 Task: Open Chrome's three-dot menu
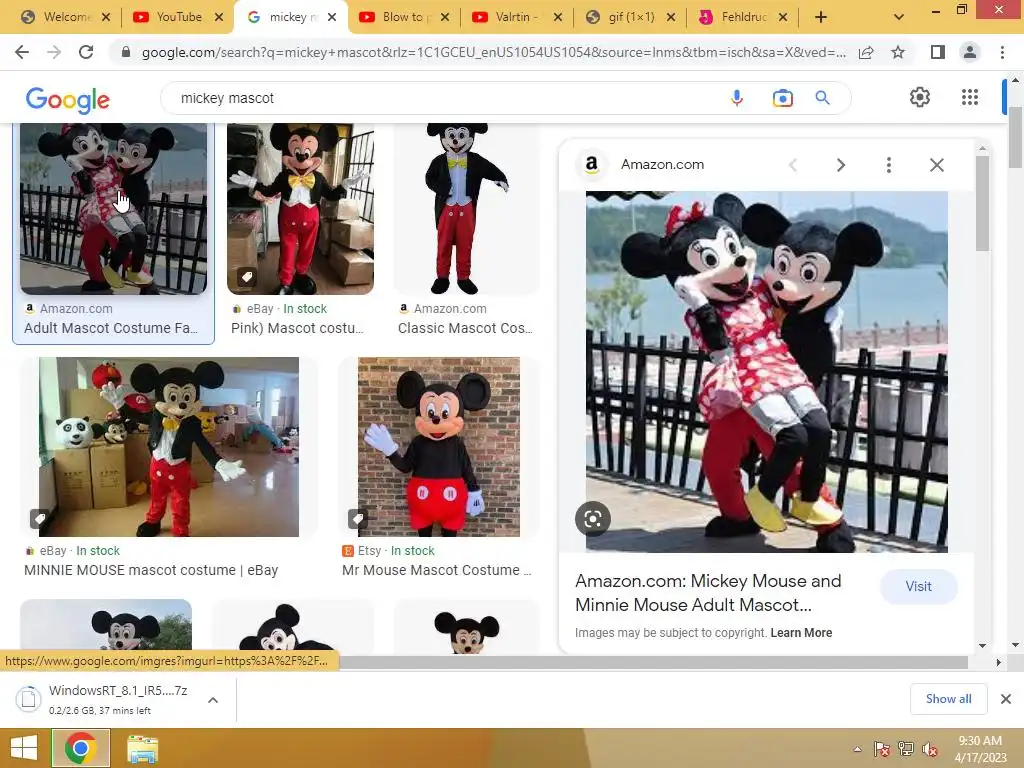pos(1002,52)
